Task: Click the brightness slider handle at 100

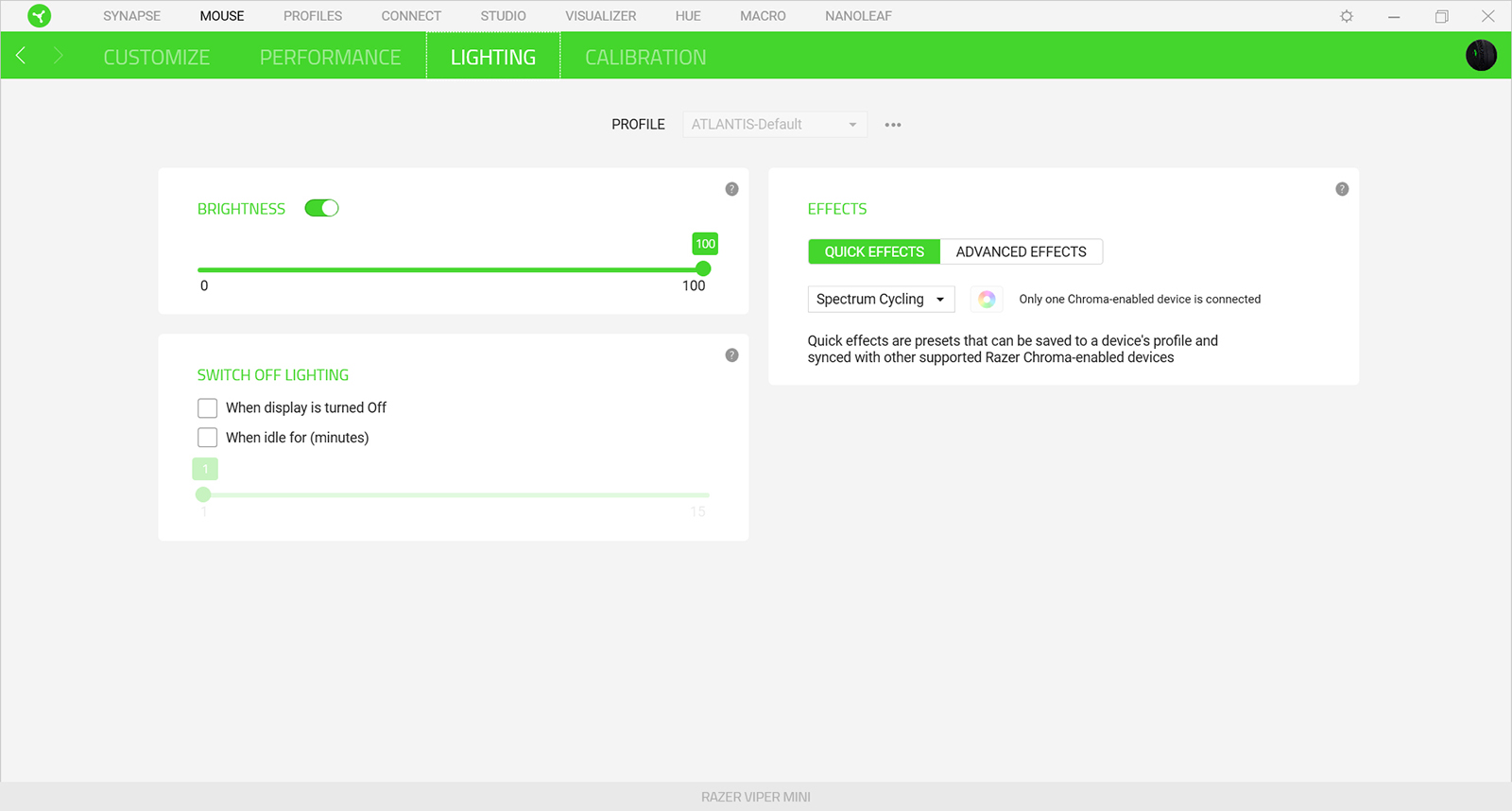Action: (703, 269)
